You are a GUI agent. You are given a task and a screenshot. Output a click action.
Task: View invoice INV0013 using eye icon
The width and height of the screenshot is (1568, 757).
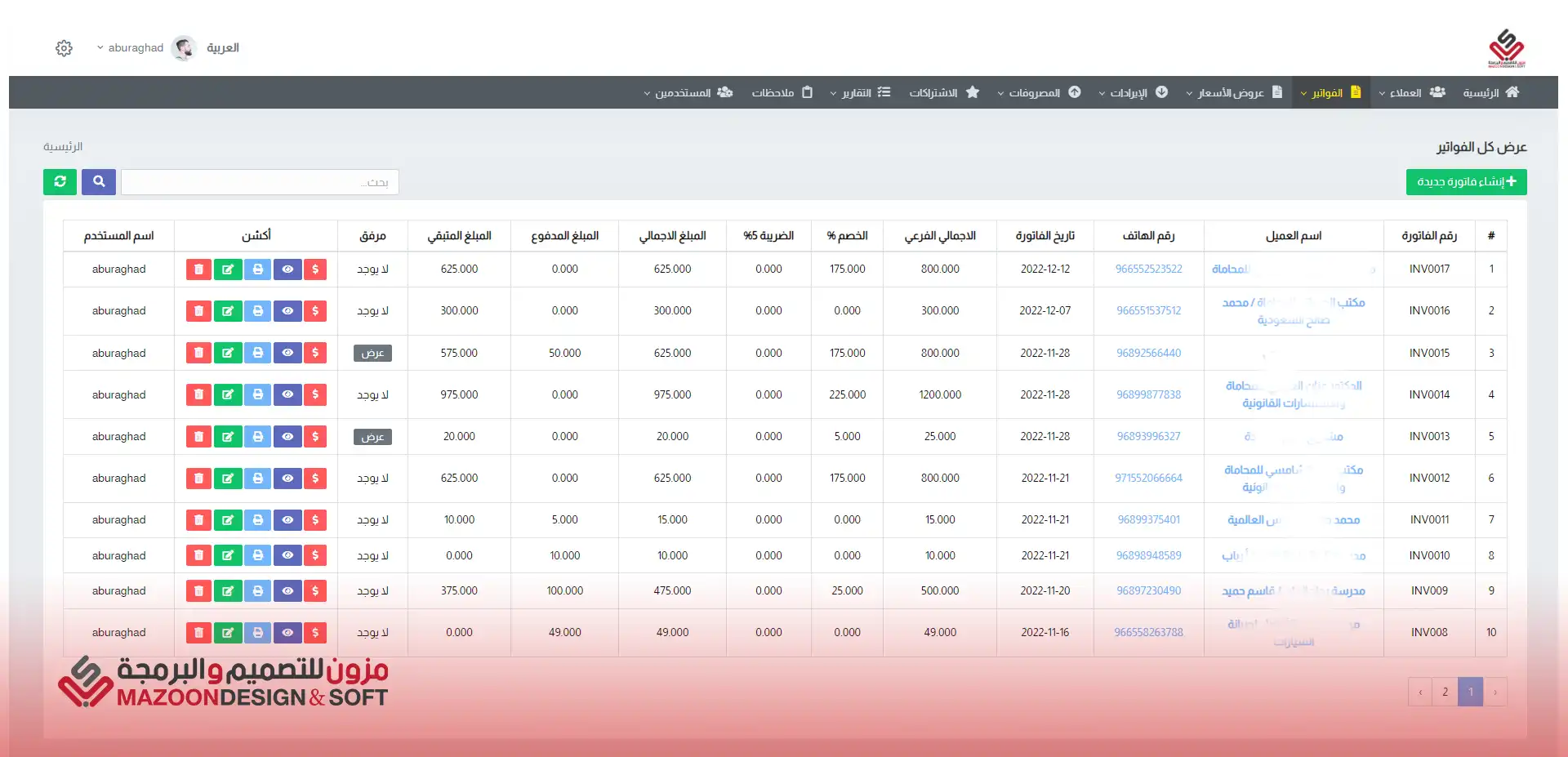point(287,437)
